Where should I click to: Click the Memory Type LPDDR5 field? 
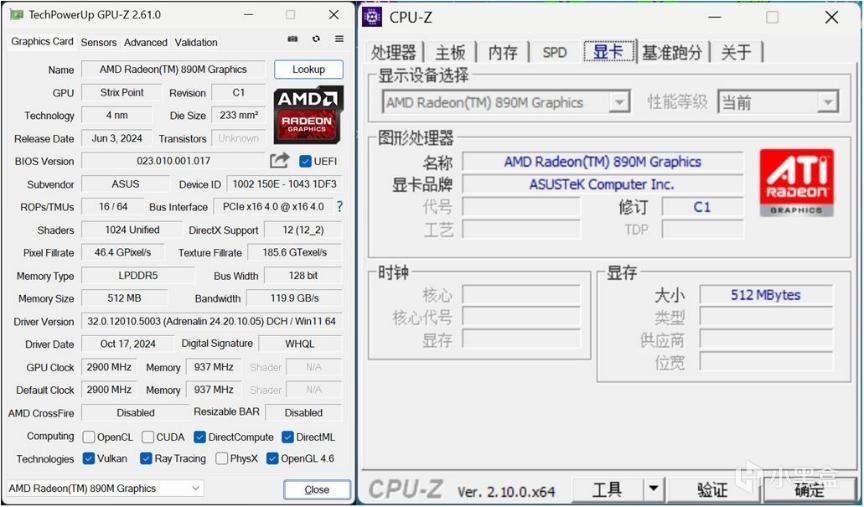click(138, 275)
